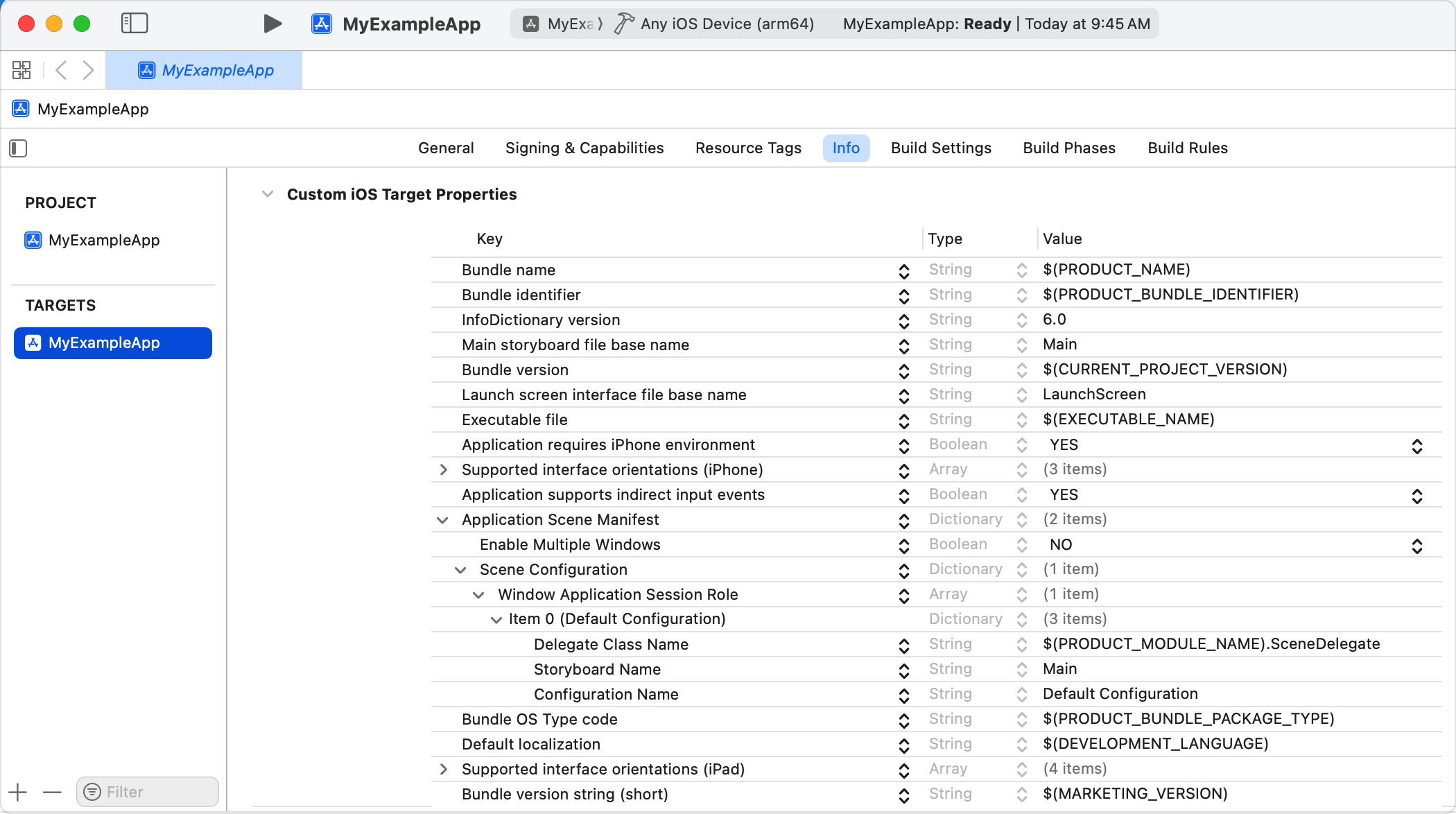Click the plus icon to add target
Image resolution: width=1456 pixels, height=814 pixels.
[x=18, y=792]
